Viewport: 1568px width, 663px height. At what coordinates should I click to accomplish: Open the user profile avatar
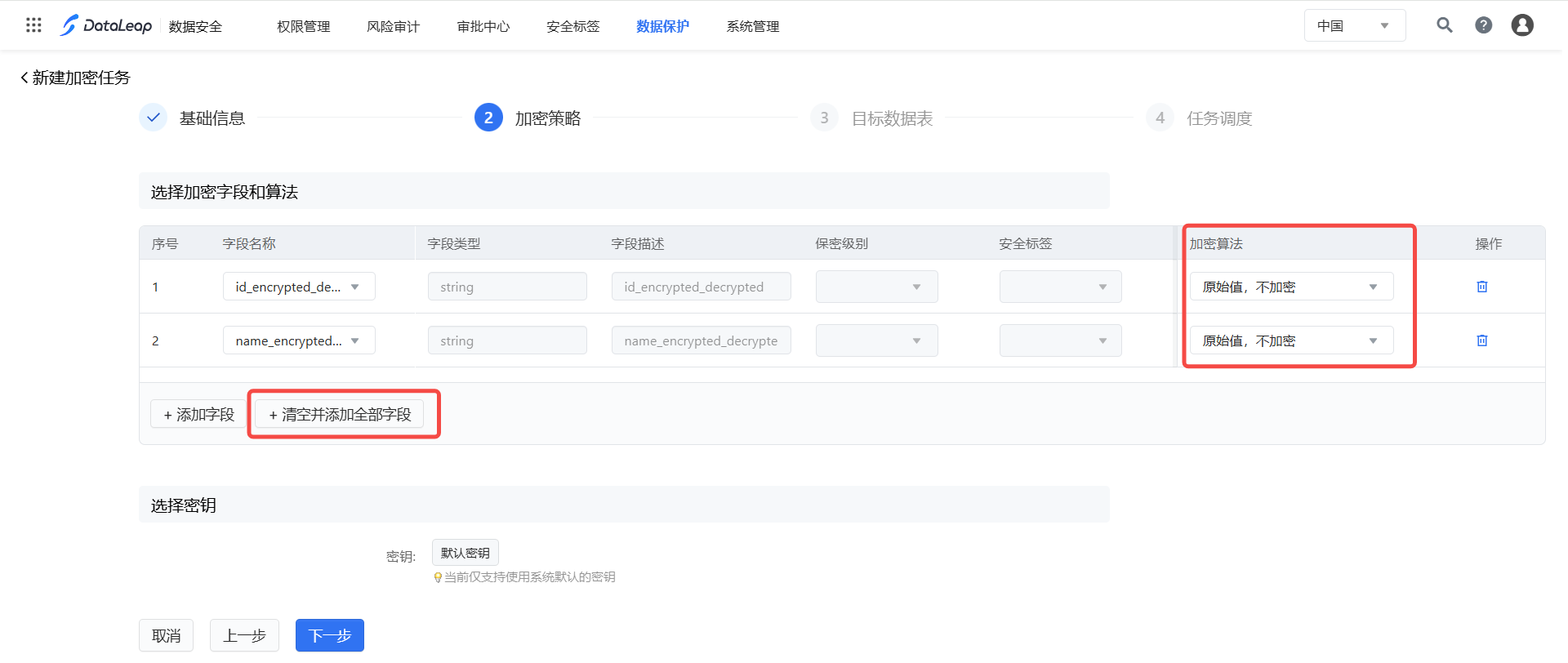click(1521, 25)
